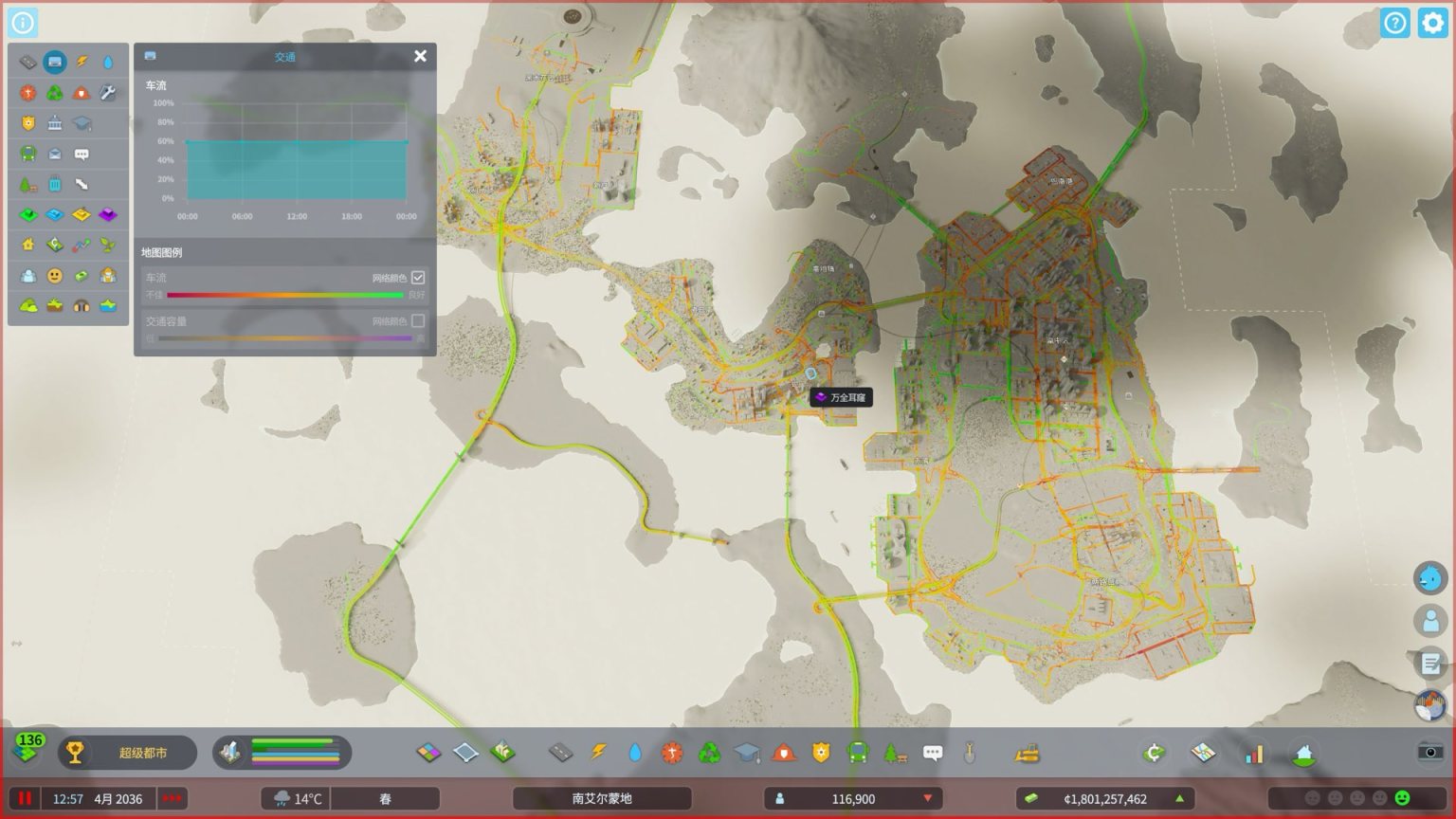Select garbage tool in bottom toolbar
Viewport: 1456px width, 819px height.
click(x=709, y=753)
